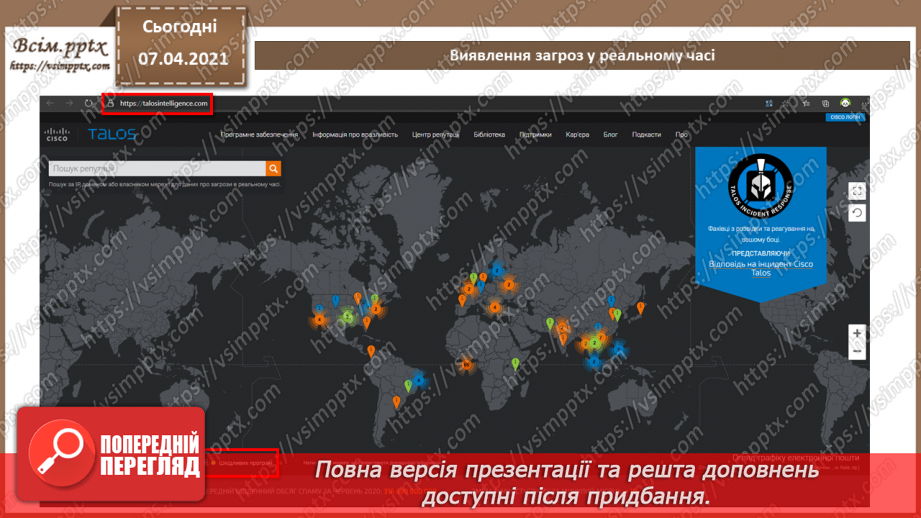921x518 pixels.
Task: Click the orange marker near Panama
Action: 371,351
